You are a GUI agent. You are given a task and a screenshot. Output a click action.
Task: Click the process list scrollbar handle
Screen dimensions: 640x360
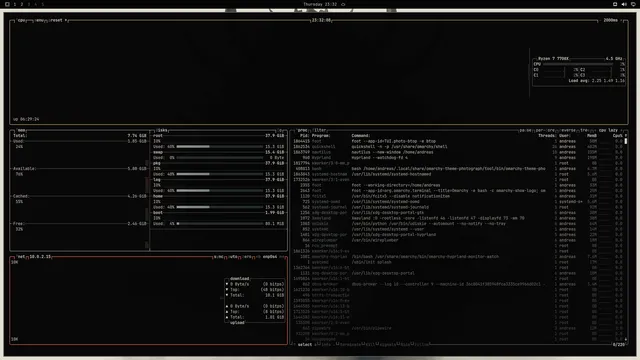626,141
